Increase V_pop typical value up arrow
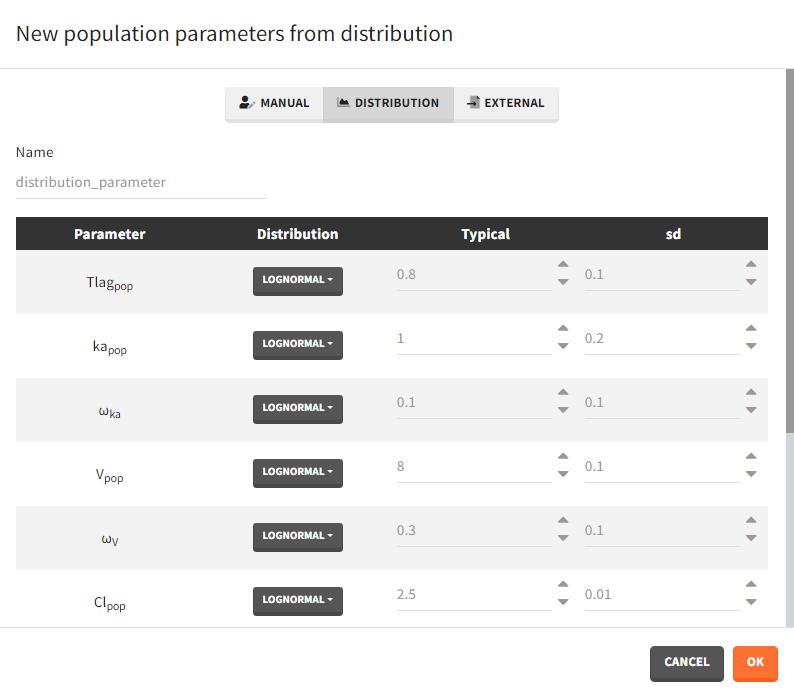The width and height of the screenshot is (794, 697). 563,457
